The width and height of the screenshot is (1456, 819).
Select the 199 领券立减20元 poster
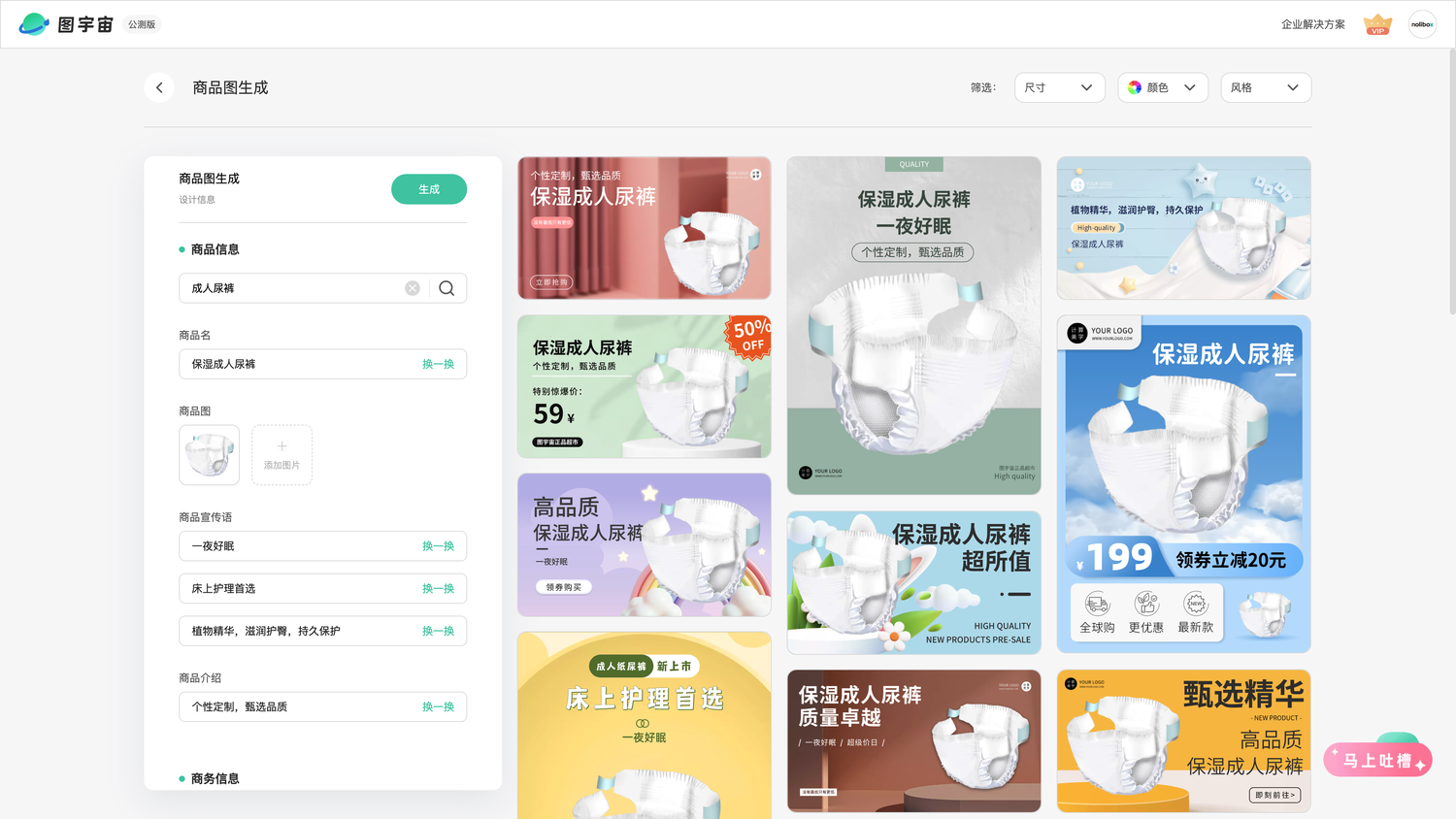(x=1183, y=483)
